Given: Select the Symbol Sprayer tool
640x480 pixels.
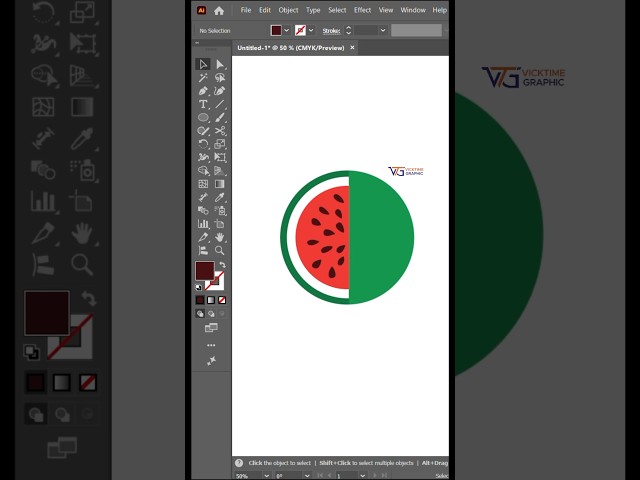Looking at the screenshot, I should click(220, 211).
